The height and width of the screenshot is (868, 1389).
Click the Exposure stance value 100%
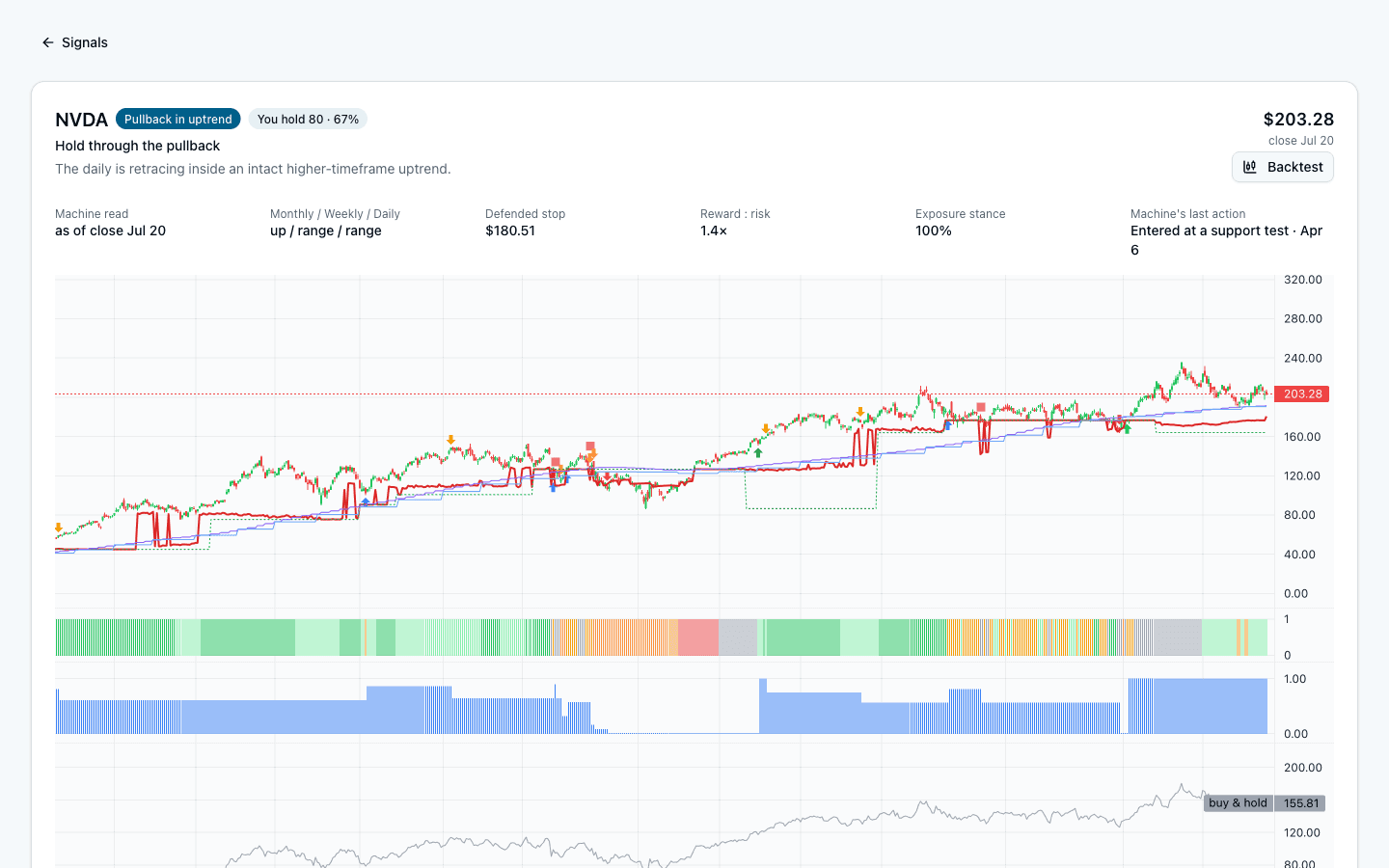pos(934,231)
